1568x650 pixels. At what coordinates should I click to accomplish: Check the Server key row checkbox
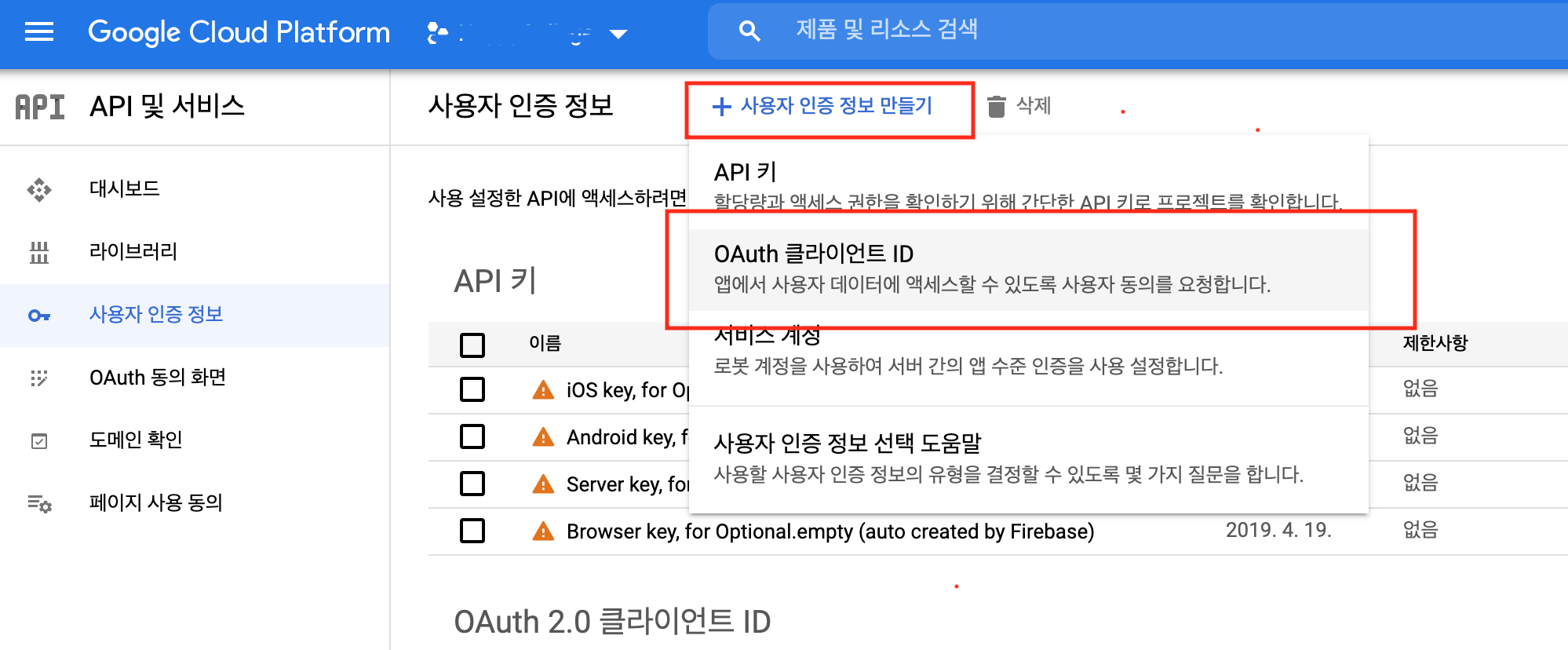coord(472,484)
